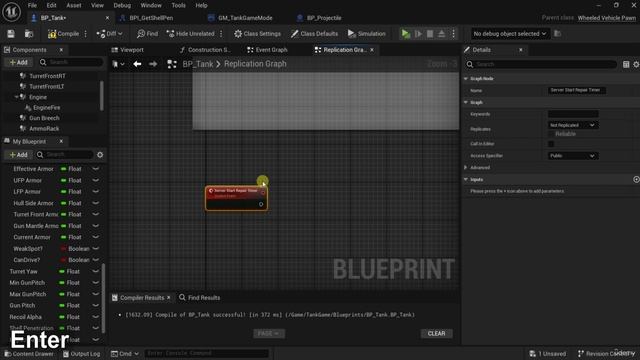Screen dimensions: 640x360
Task: Open Class Defaults
Action: 314,34
